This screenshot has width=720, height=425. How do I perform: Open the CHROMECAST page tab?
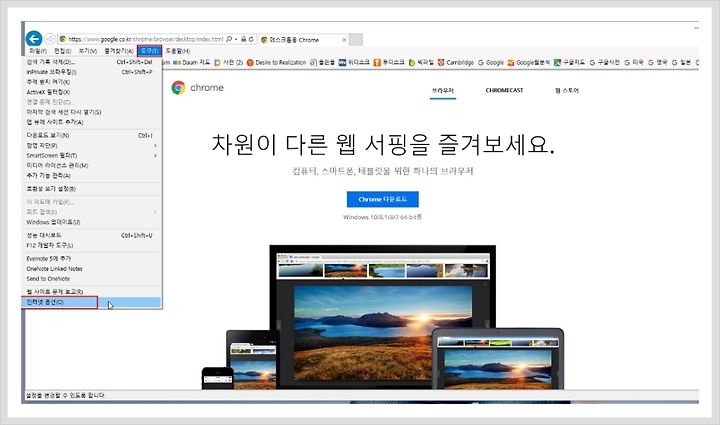[504, 90]
